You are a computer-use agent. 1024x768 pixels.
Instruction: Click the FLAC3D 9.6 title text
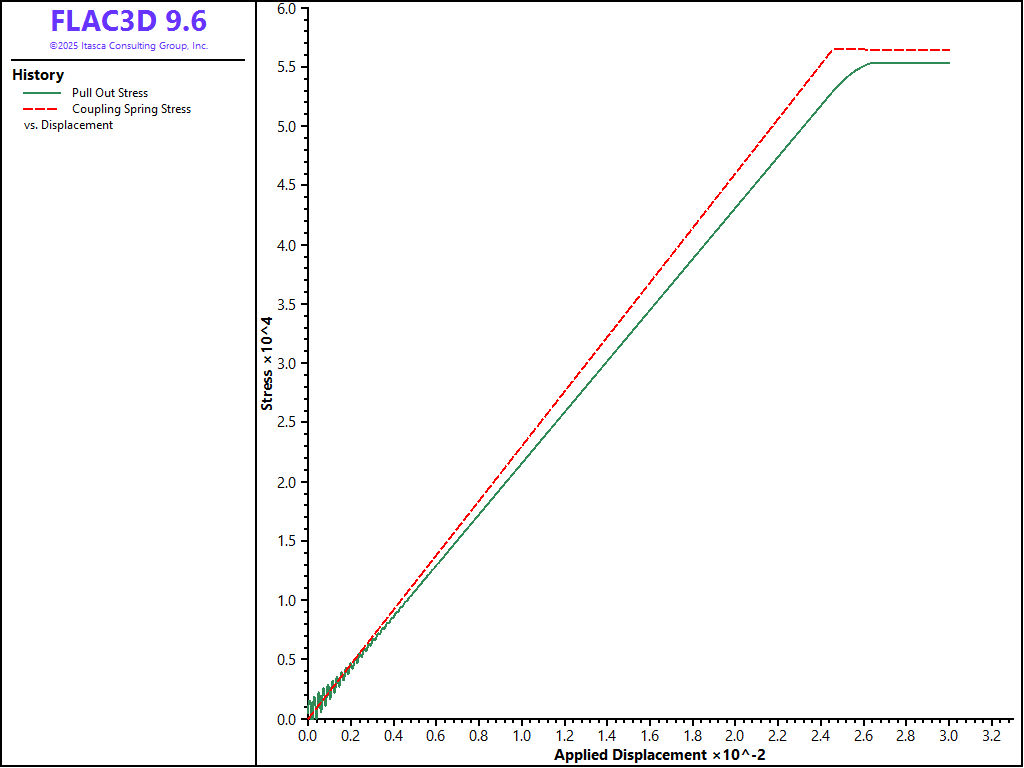(x=128, y=21)
